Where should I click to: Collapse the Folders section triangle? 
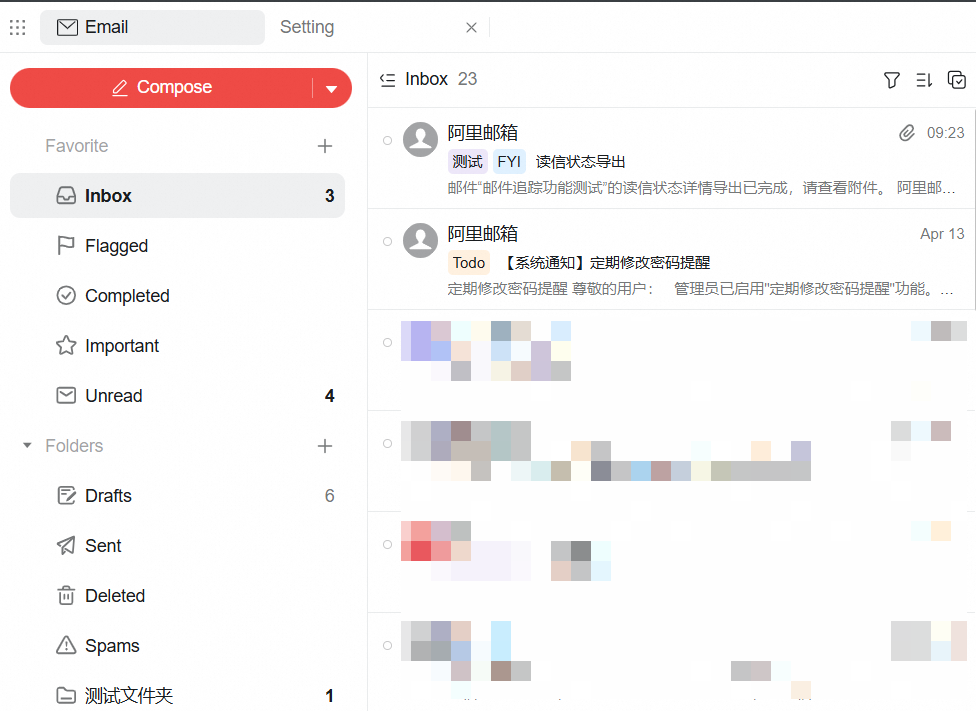27,446
